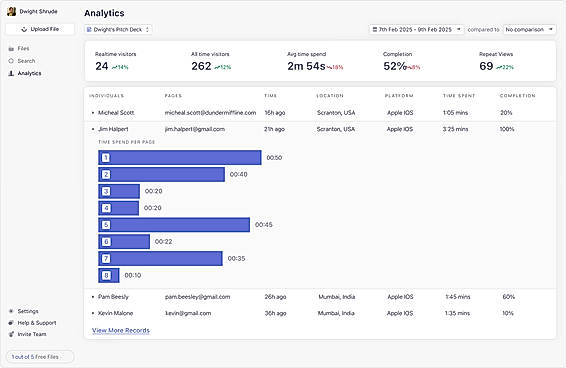Click the Completion 52% stat

coord(395,66)
